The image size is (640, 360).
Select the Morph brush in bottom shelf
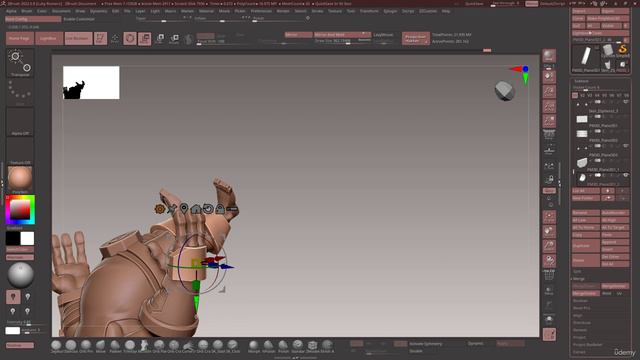click(253, 346)
